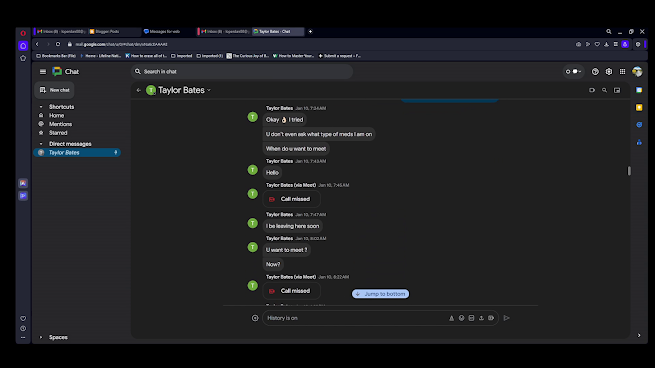Image resolution: width=655 pixels, height=368 pixels.
Task: Click Opera tab search magnifier icon
Action: click(609, 31)
